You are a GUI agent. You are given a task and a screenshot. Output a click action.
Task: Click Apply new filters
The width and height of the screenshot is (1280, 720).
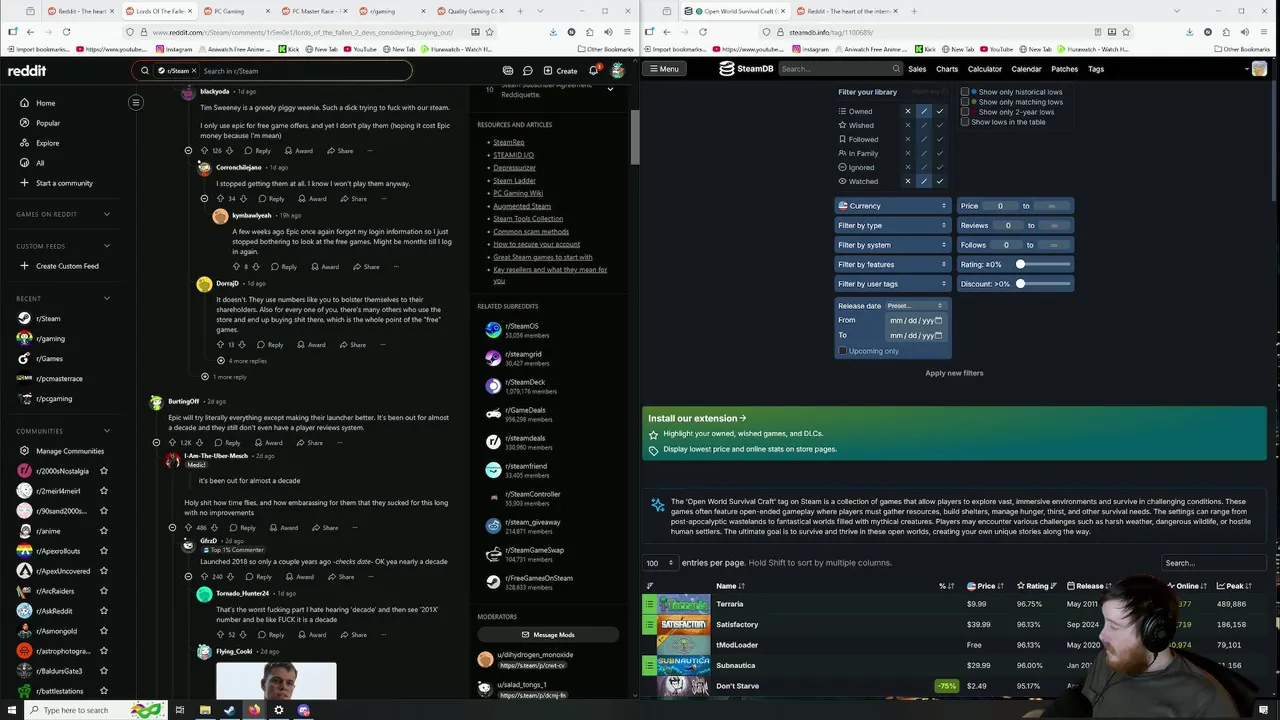click(x=954, y=373)
